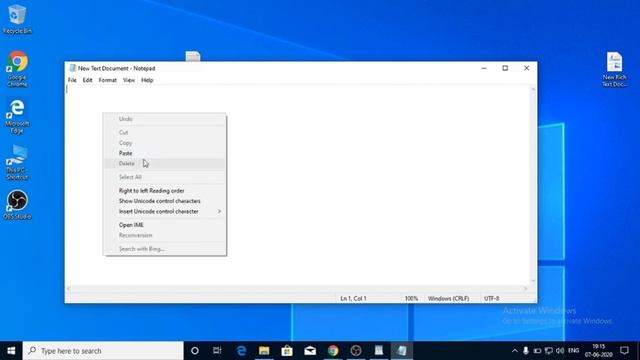Open the Action Center notifications icon
The width and height of the screenshot is (640, 360).
pos(624,351)
